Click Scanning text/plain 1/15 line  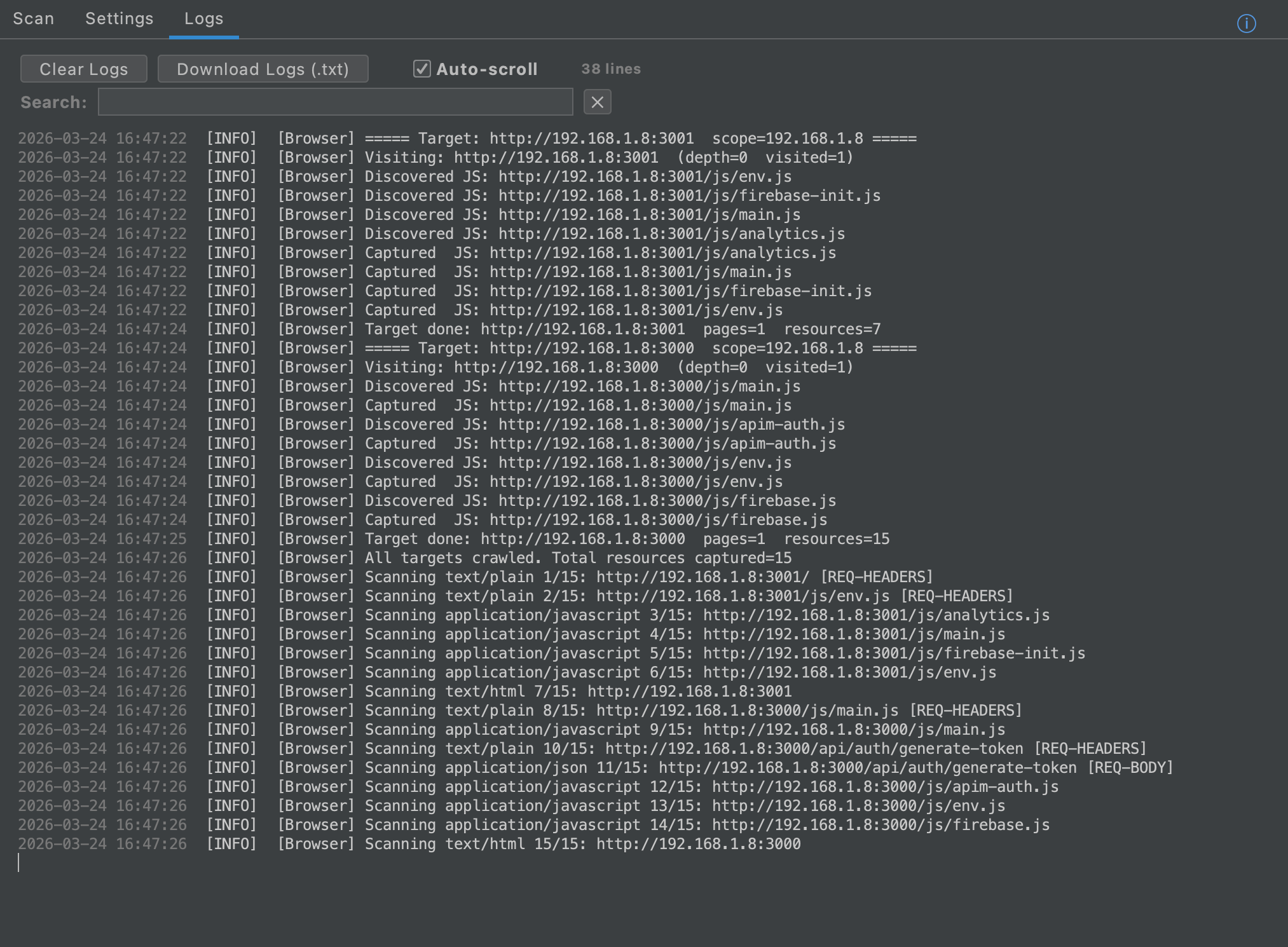(x=476, y=577)
